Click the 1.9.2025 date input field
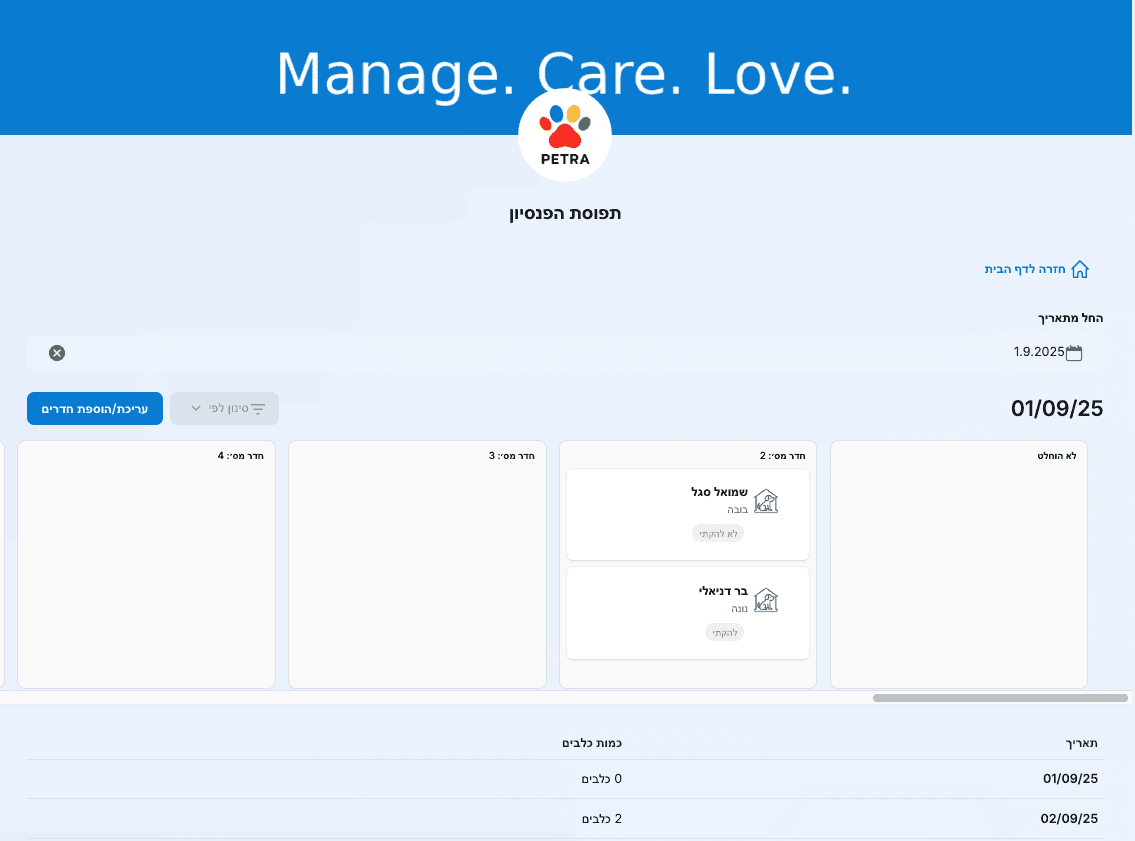This screenshot has height=841, width=1135. pyautogui.click(x=565, y=353)
